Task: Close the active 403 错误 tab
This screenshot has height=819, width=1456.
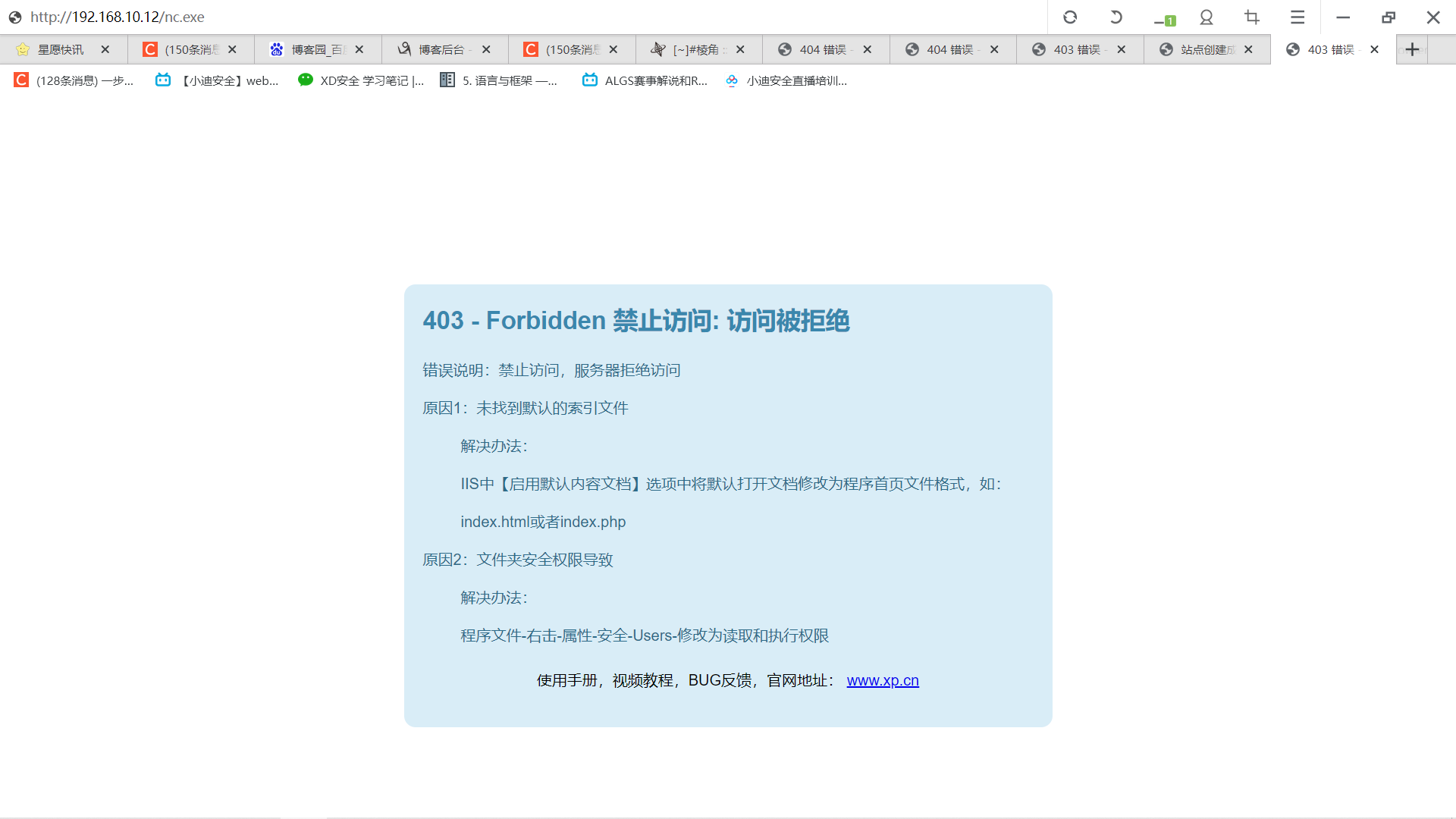Action: point(1374,49)
